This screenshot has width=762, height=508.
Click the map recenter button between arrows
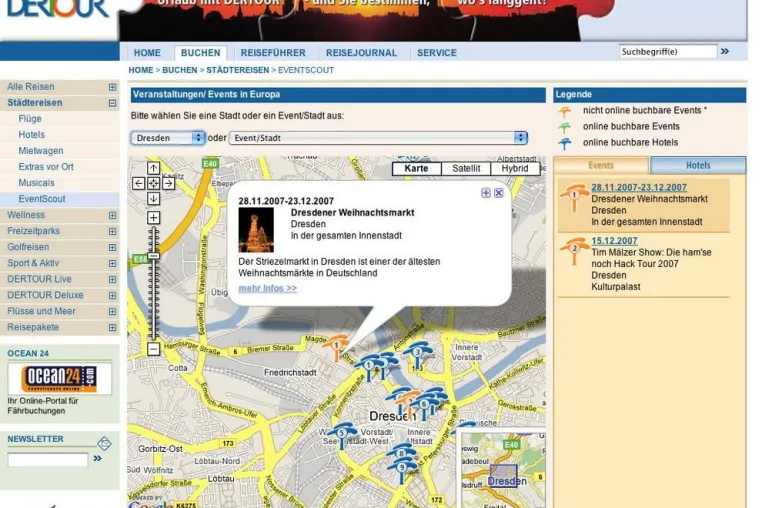tap(153, 183)
